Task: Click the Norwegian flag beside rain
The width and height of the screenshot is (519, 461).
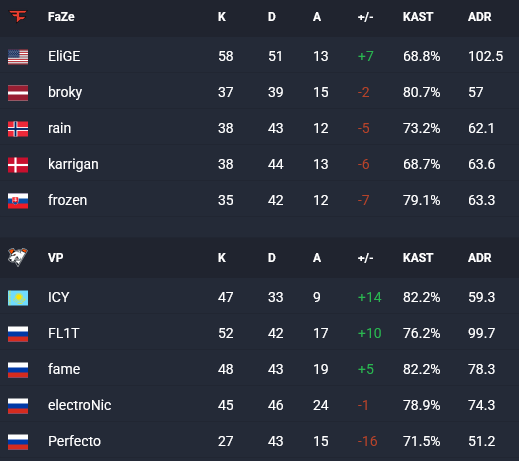Action: 18,129
